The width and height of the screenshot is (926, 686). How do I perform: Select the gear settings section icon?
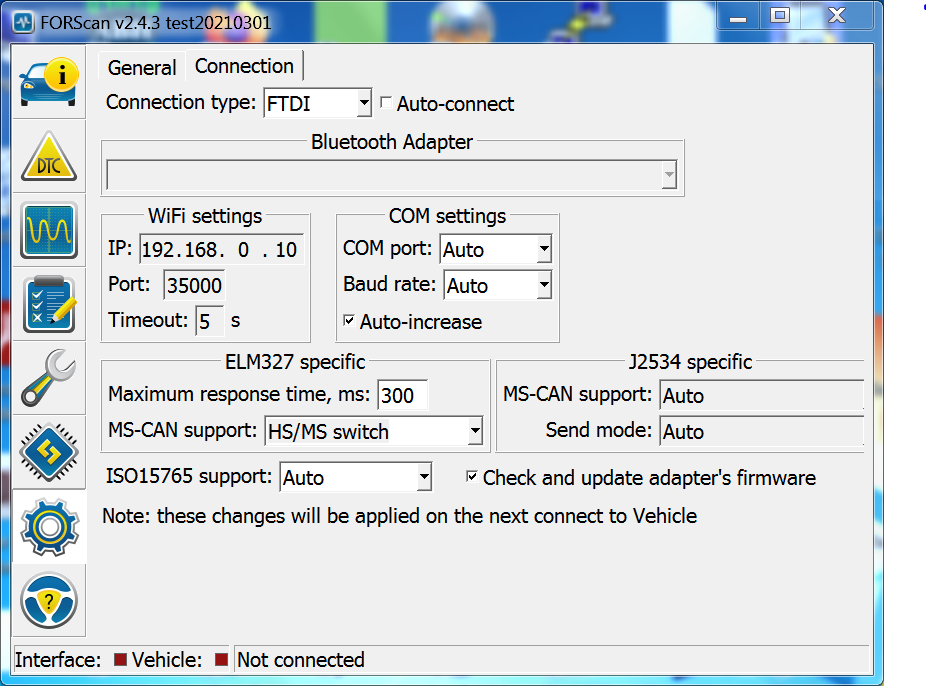point(49,525)
